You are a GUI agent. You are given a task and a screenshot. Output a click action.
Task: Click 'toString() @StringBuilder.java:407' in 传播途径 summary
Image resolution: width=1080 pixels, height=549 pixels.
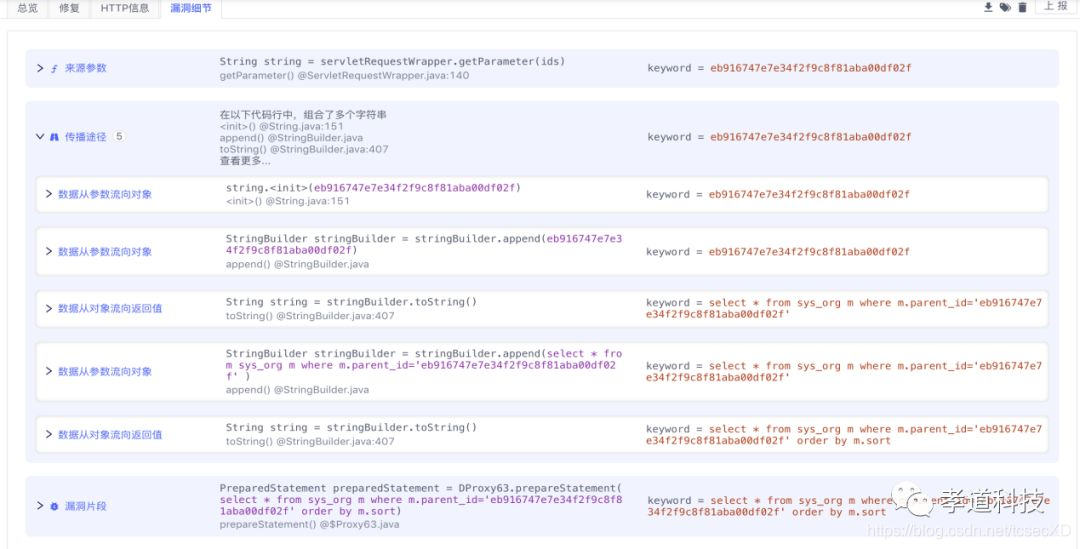(304, 149)
